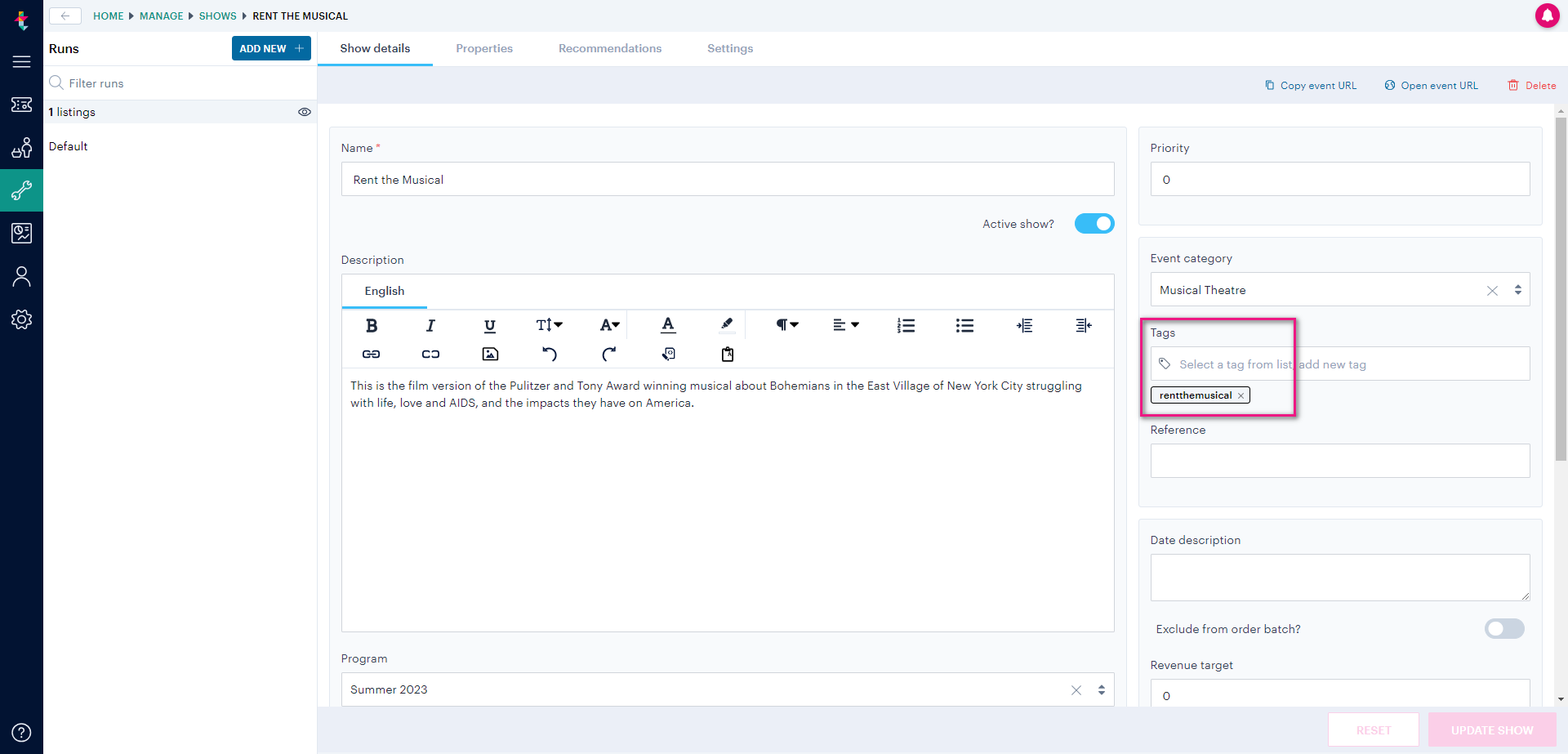Click the Reference input field
This screenshot has width=1568, height=754.
[x=1340, y=461]
